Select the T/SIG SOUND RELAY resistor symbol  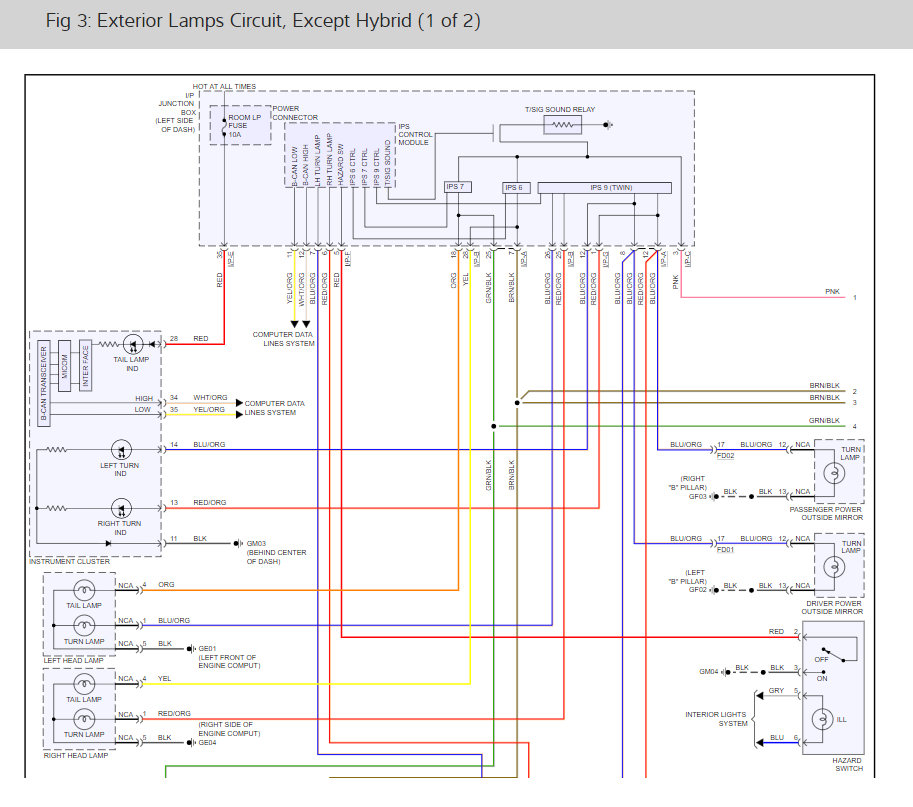click(x=562, y=125)
